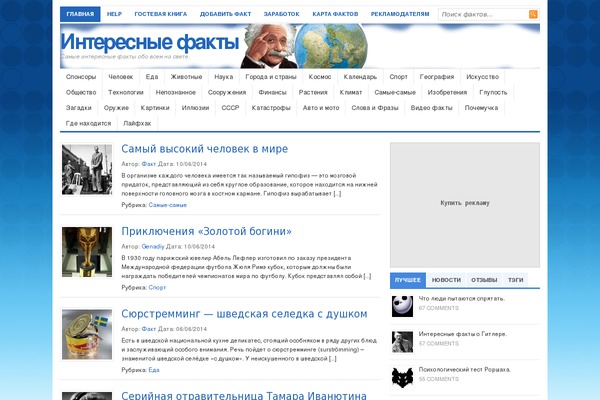Viewport: 600px width, 400px height.
Task: Open the HELP top menu item
Action: click(x=114, y=14)
